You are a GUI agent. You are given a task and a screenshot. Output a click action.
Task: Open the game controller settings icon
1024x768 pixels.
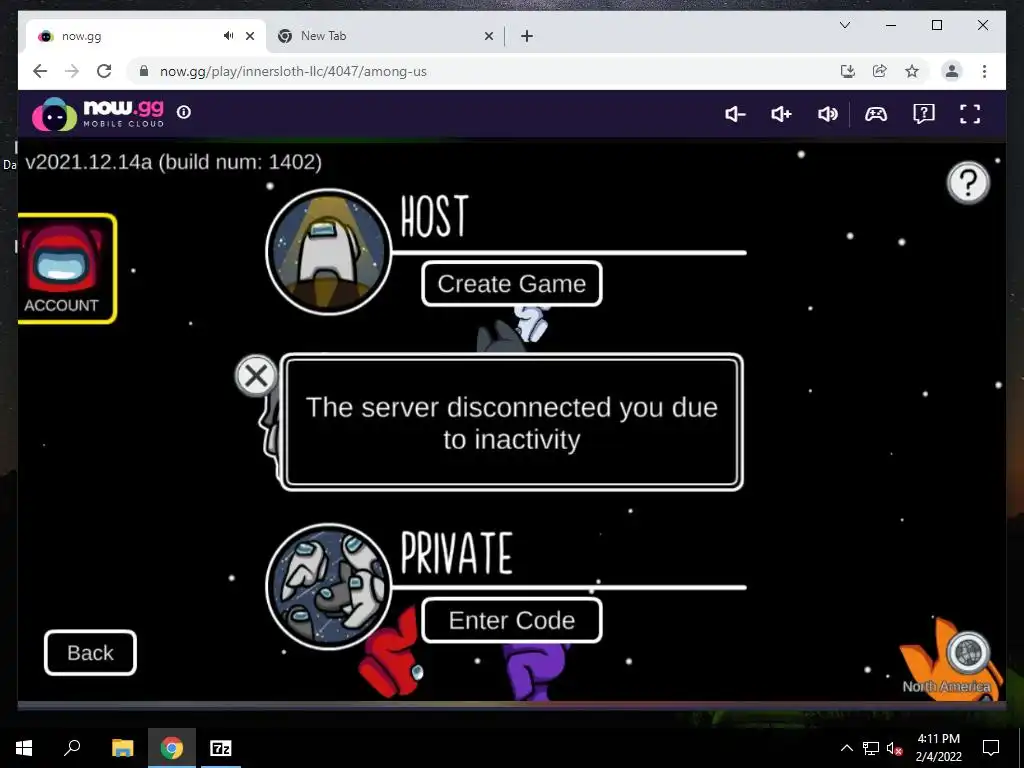tap(876, 114)
